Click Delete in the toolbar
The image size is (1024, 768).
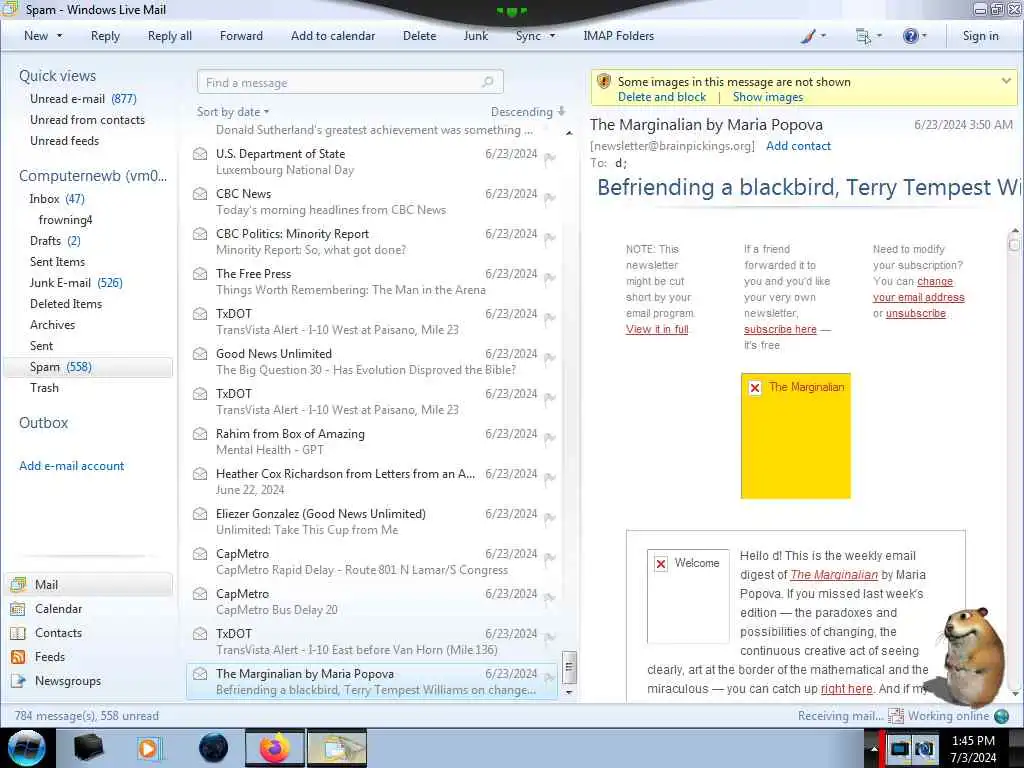click(x=419, y=36)
